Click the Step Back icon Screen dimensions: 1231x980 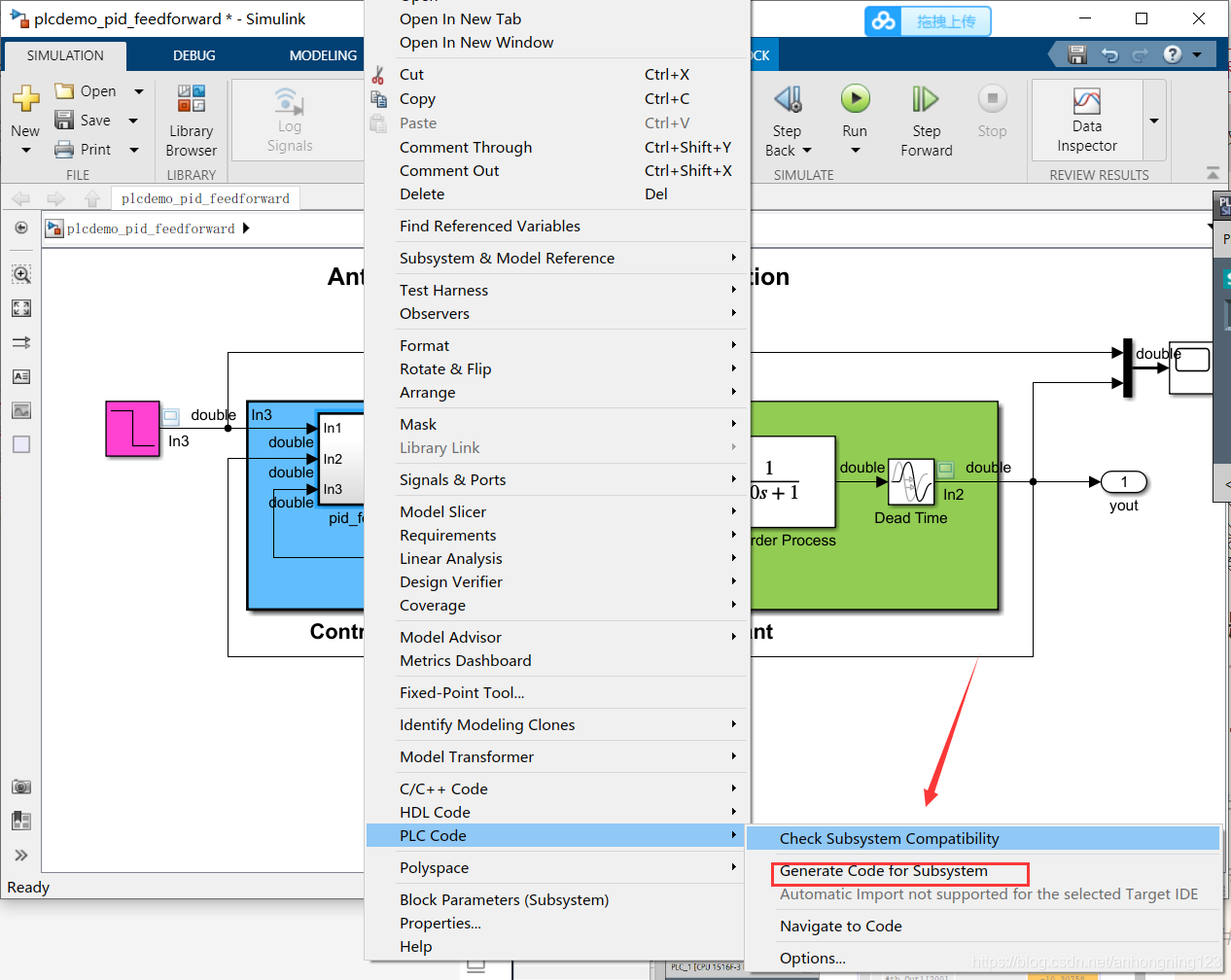[788, 98]
